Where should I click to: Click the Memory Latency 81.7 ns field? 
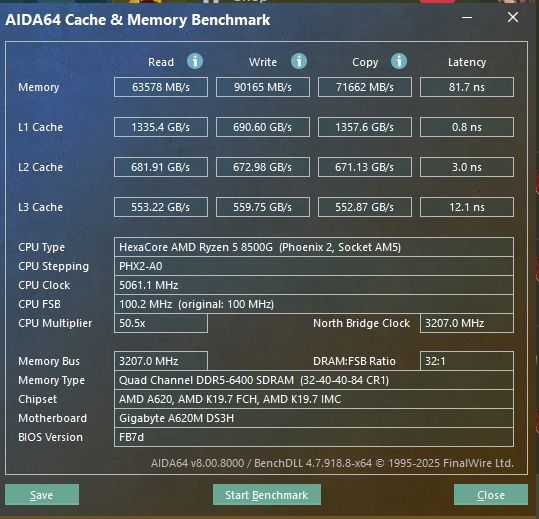(x=467, y=87)
